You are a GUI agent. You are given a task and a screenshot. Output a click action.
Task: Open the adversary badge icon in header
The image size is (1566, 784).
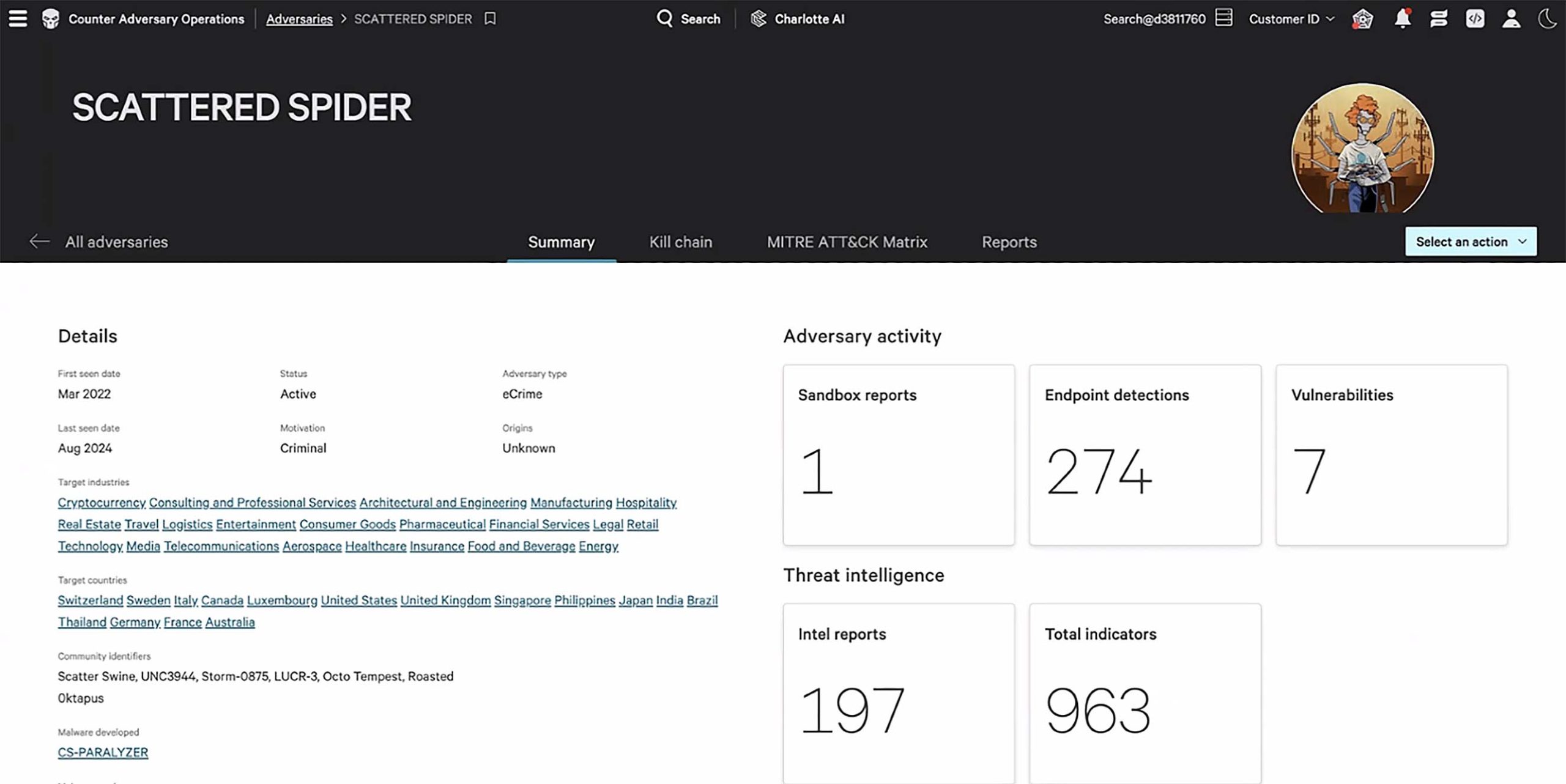(1362, 19)
